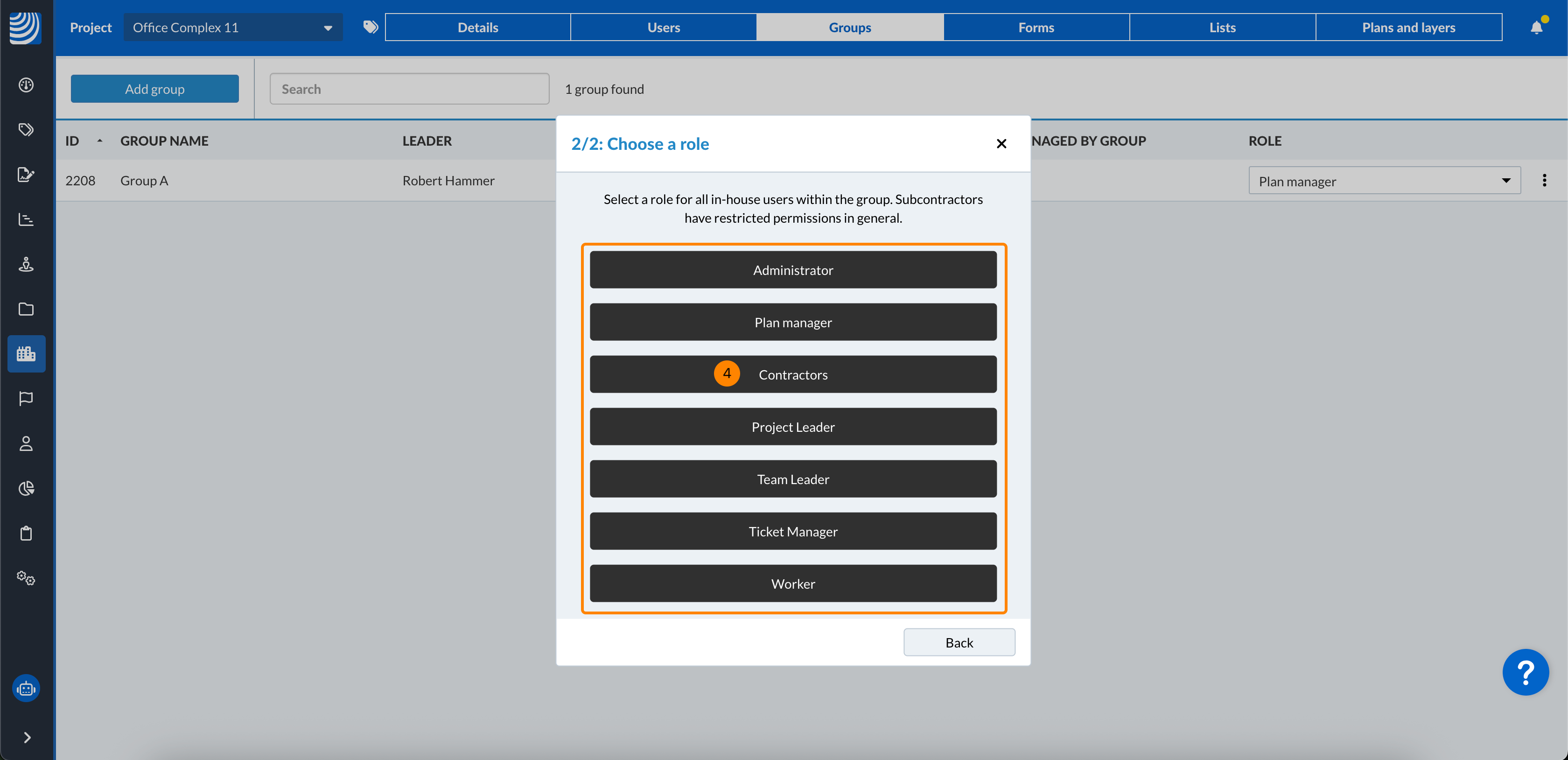Expand the Office Complex 11 project dropdown
This screenshot has width=1568, height=760.
coord(233,28)
